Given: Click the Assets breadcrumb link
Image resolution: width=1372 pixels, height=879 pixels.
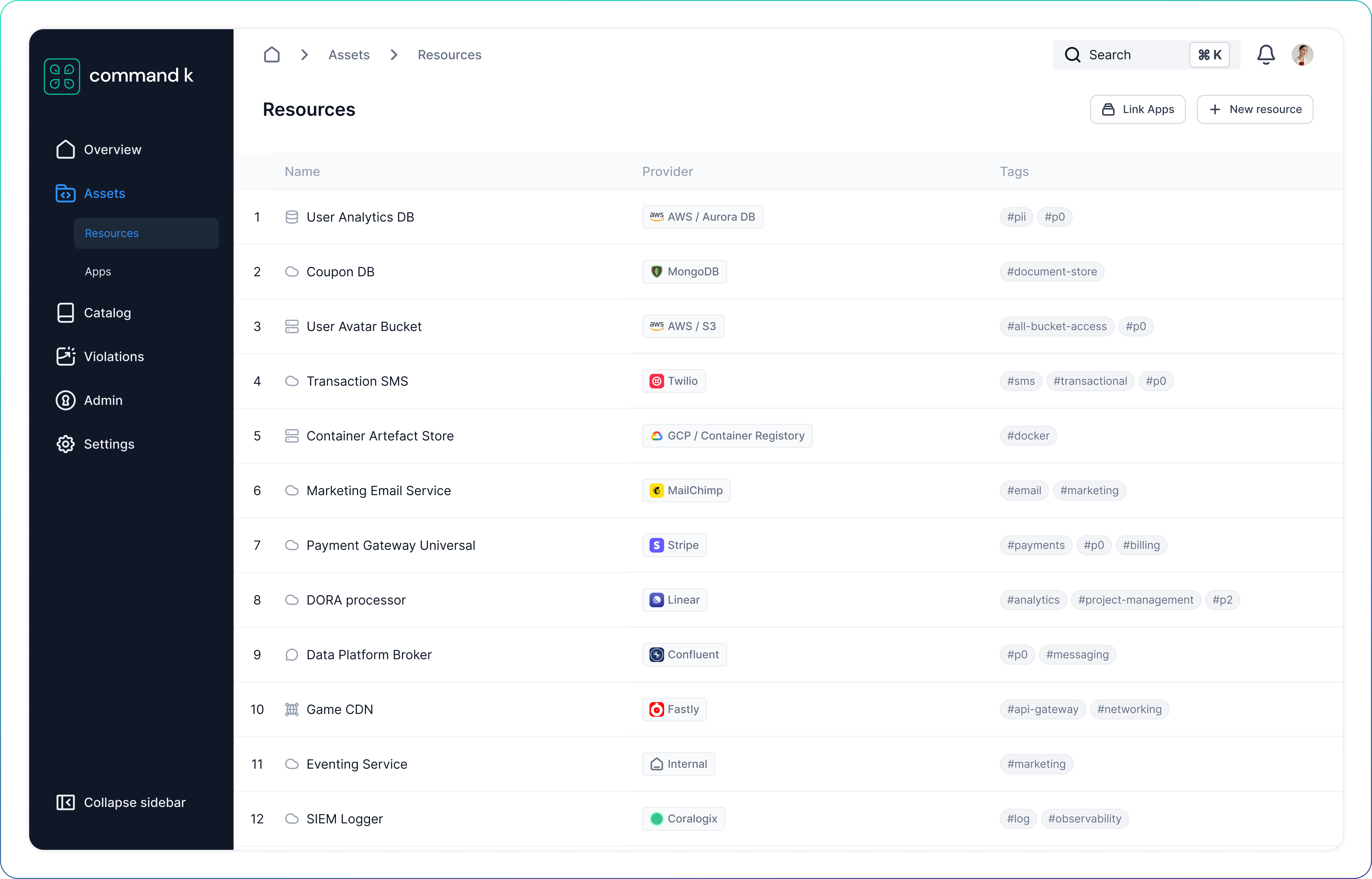Looking at the screenshot, I should tap(349, 55).
